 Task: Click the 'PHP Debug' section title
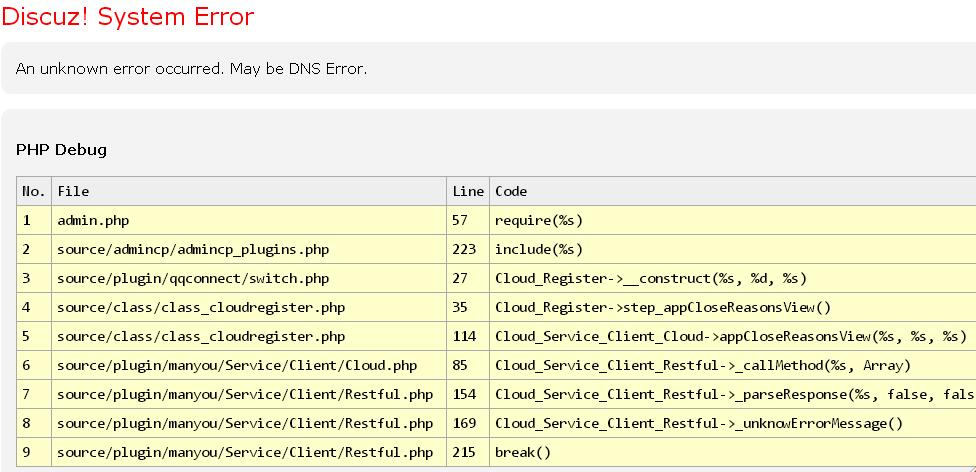click(x=61, y=149)
